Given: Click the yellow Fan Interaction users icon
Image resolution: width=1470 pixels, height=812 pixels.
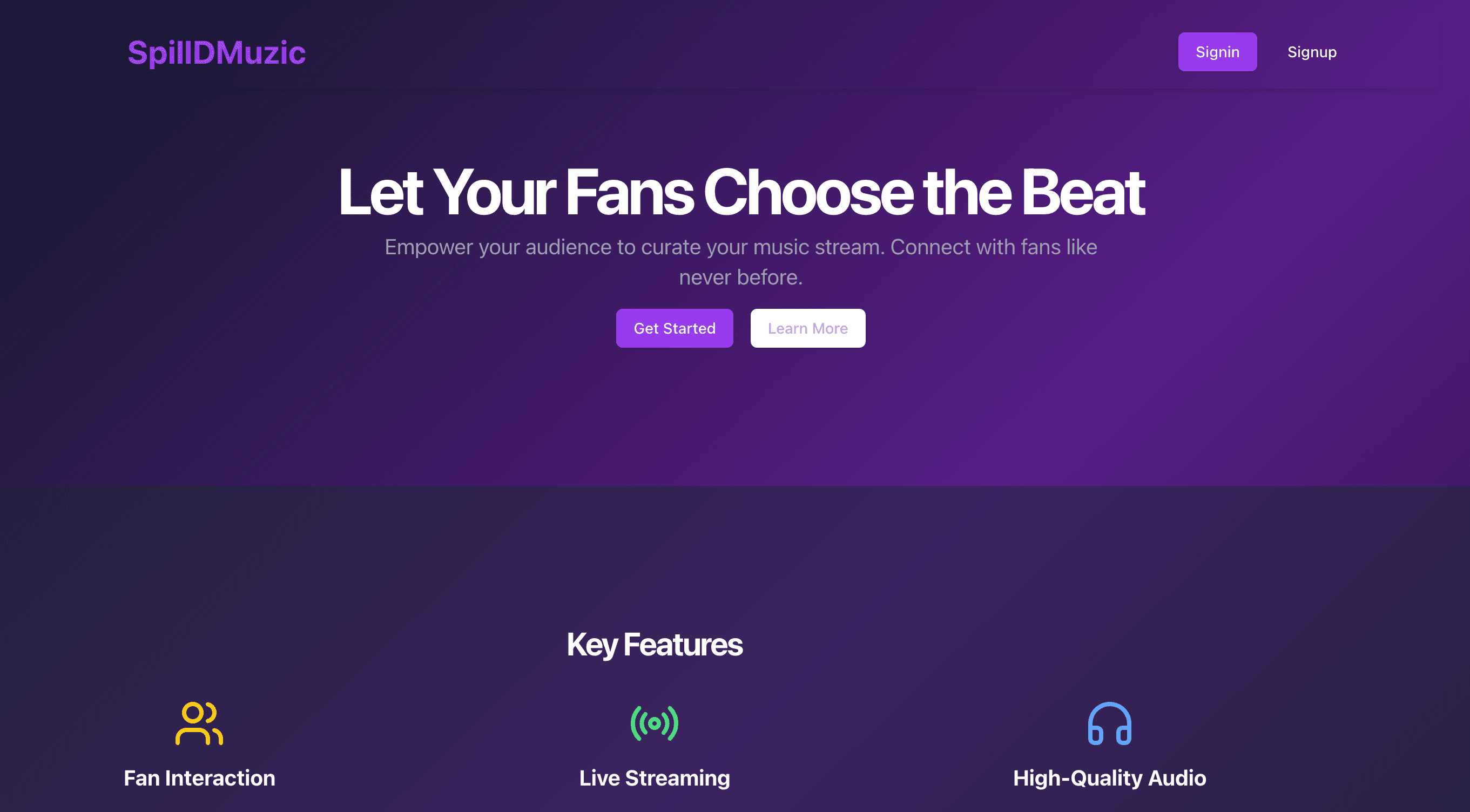Looking at the screenshot, I should [x=199, y=723].
